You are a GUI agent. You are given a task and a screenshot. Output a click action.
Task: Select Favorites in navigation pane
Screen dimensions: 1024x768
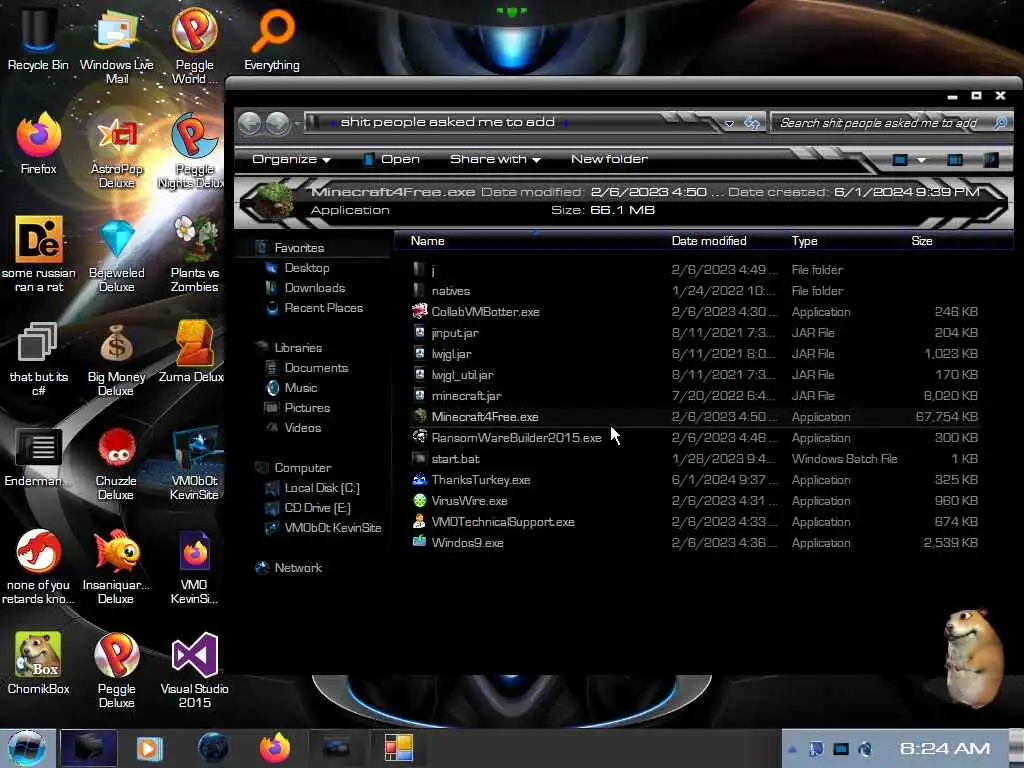pyautogui.click(x=298, y=248)
